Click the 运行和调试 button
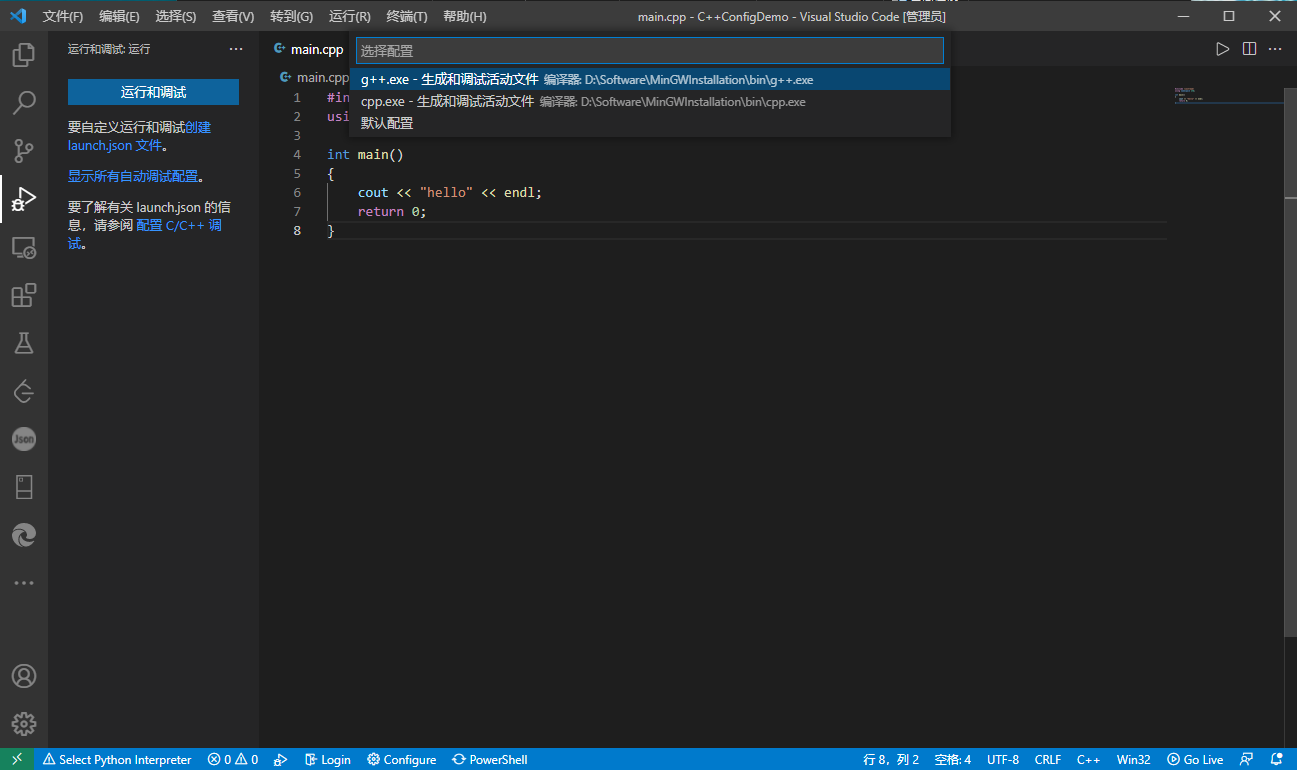The width and height of the screenshot is (1297, 770). [x=153, y=92]
